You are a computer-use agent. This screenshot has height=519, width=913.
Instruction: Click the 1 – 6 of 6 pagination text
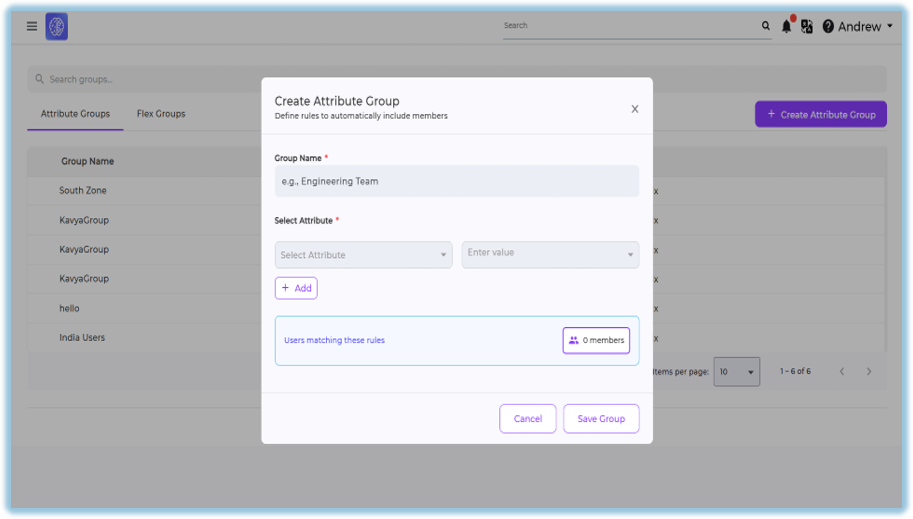(x=795, y=371)
